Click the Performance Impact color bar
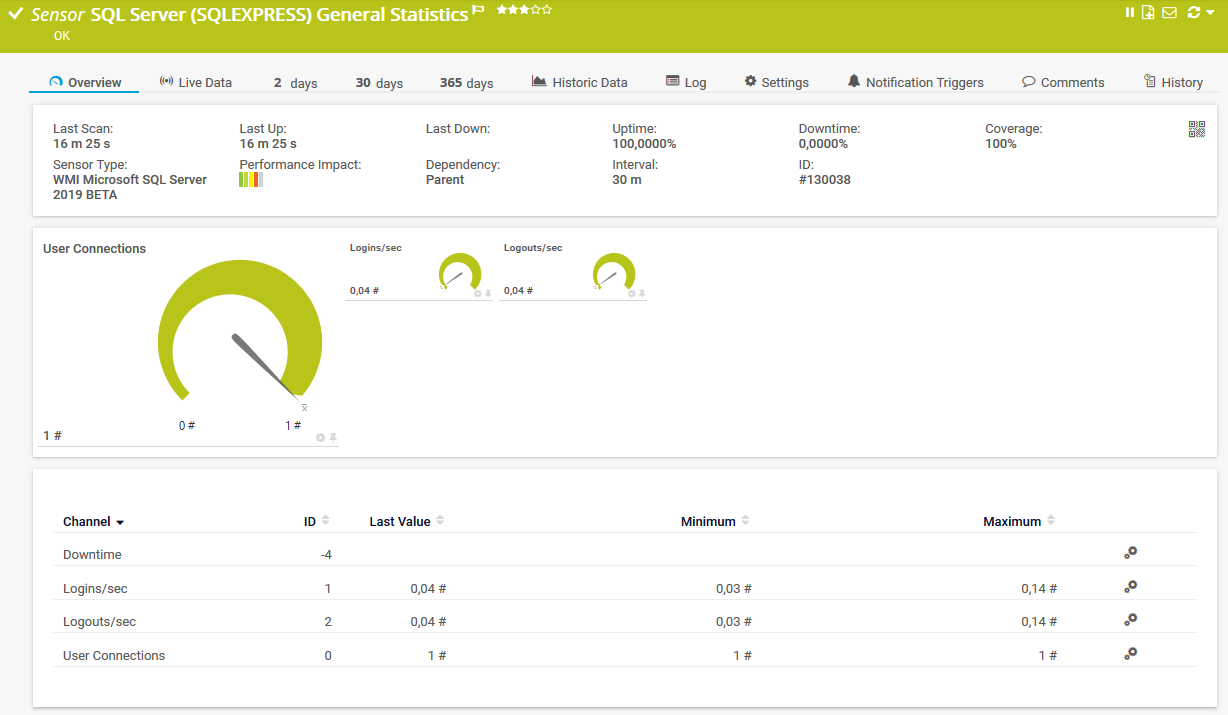Viewport: 1228px width, 715px height. pos(251,180)
